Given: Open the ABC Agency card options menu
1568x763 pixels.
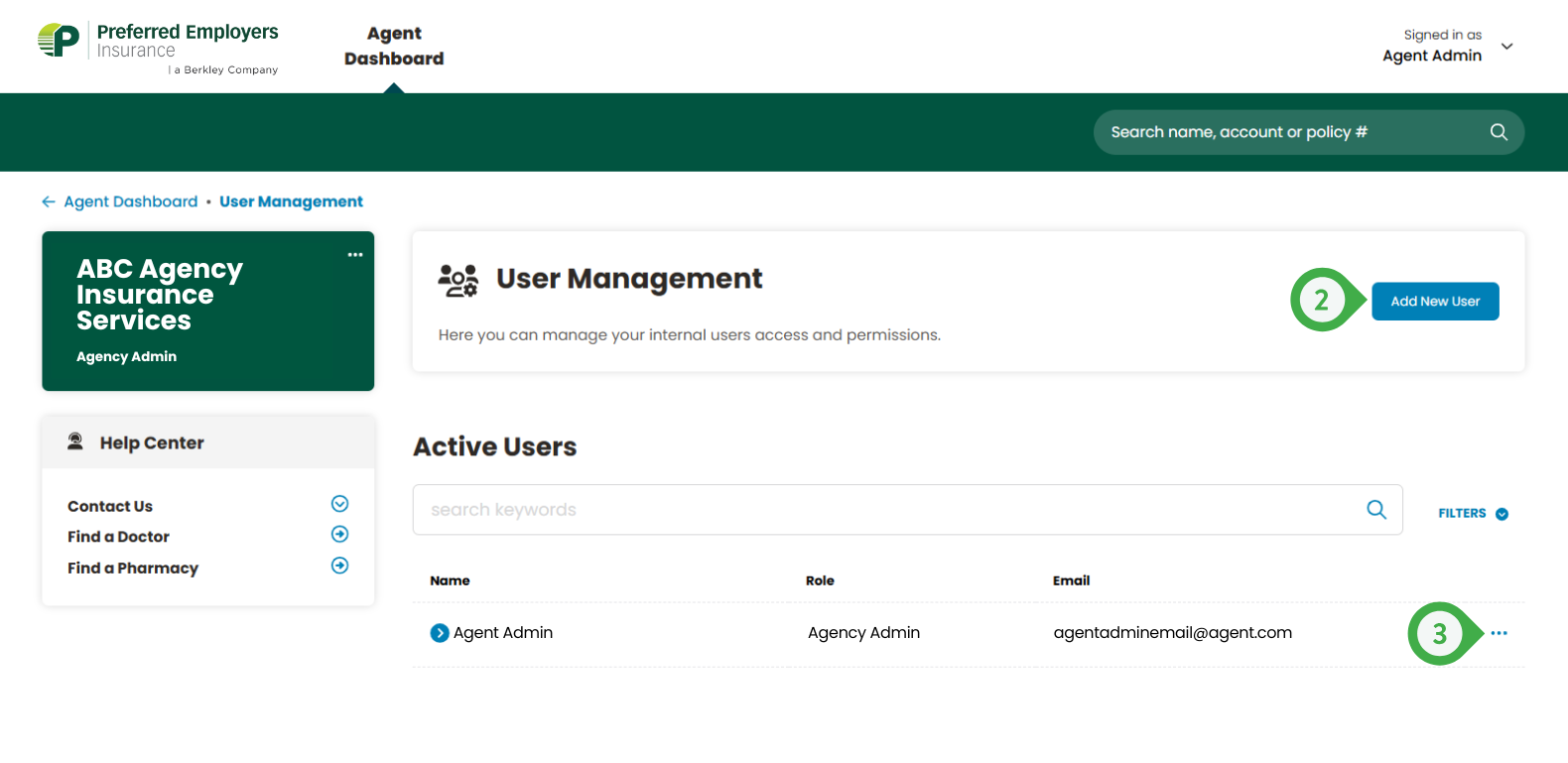Looking at the screenshot, I should pos(355,255).
